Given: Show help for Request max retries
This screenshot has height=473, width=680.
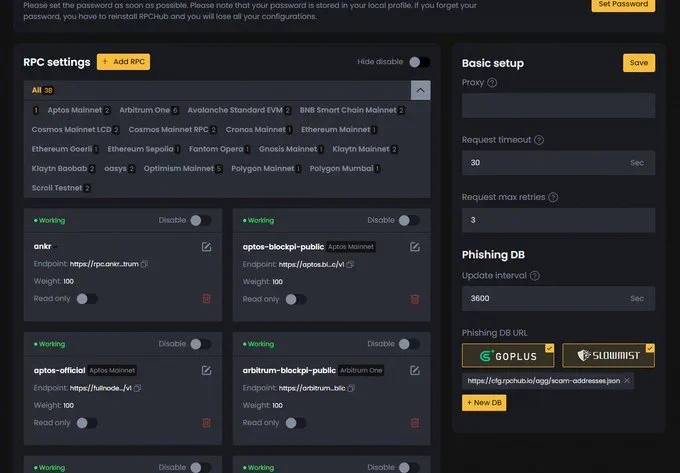Looking at the screenshot, I should click(x=553, y=197).
